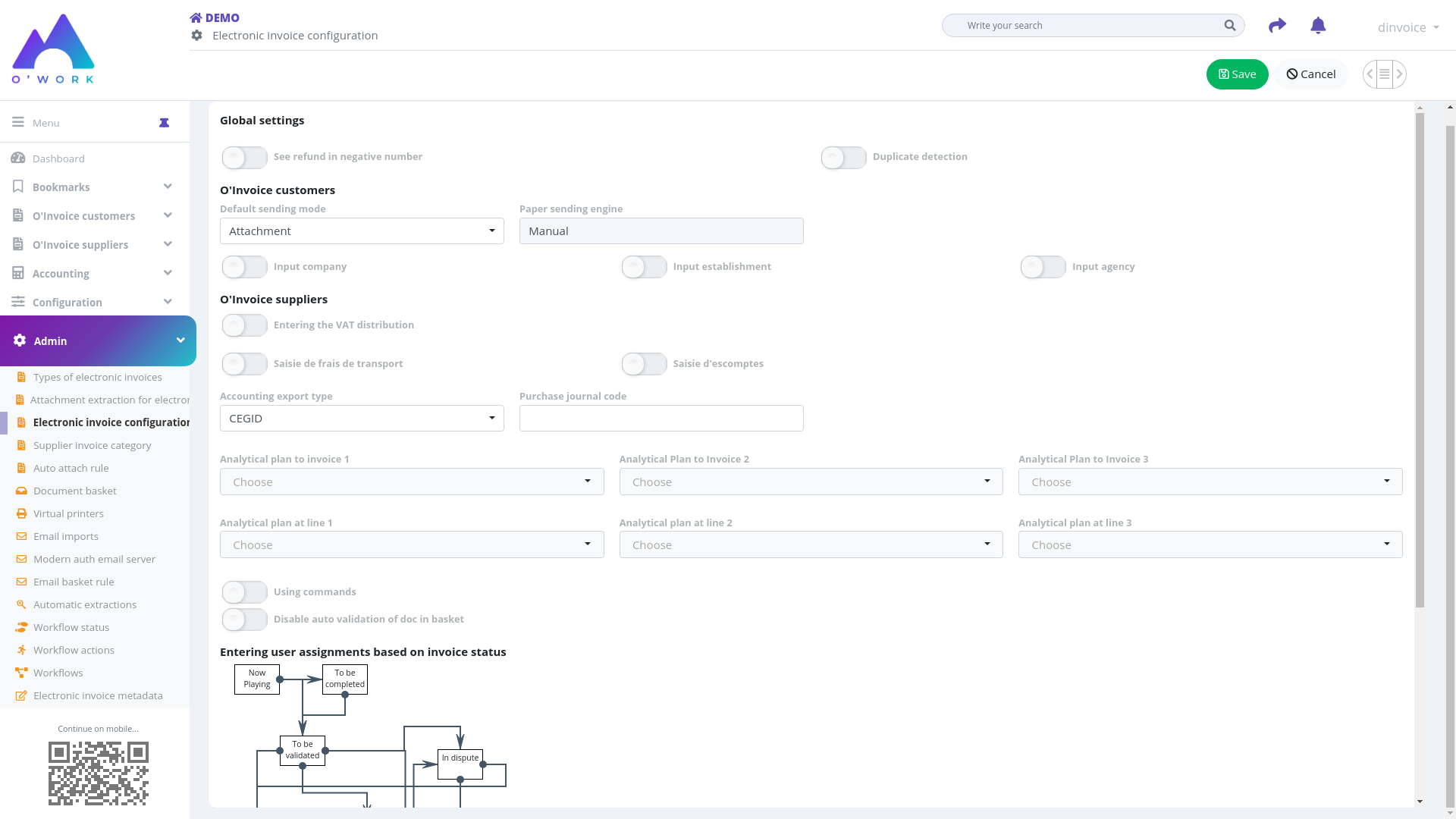Open the Default sending mode dropdown
The width and height of the screenshot is (1456, 819).
click(x=362, y=231)
